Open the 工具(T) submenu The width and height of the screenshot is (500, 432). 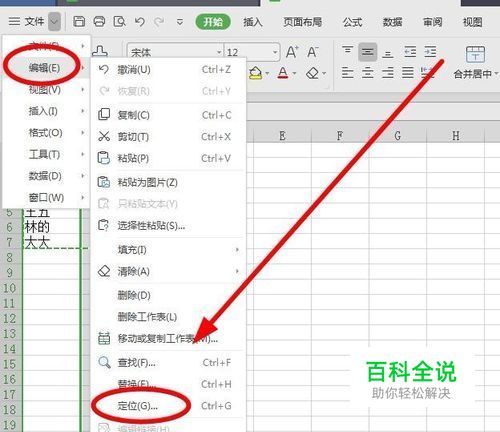(x=46, y=154)
